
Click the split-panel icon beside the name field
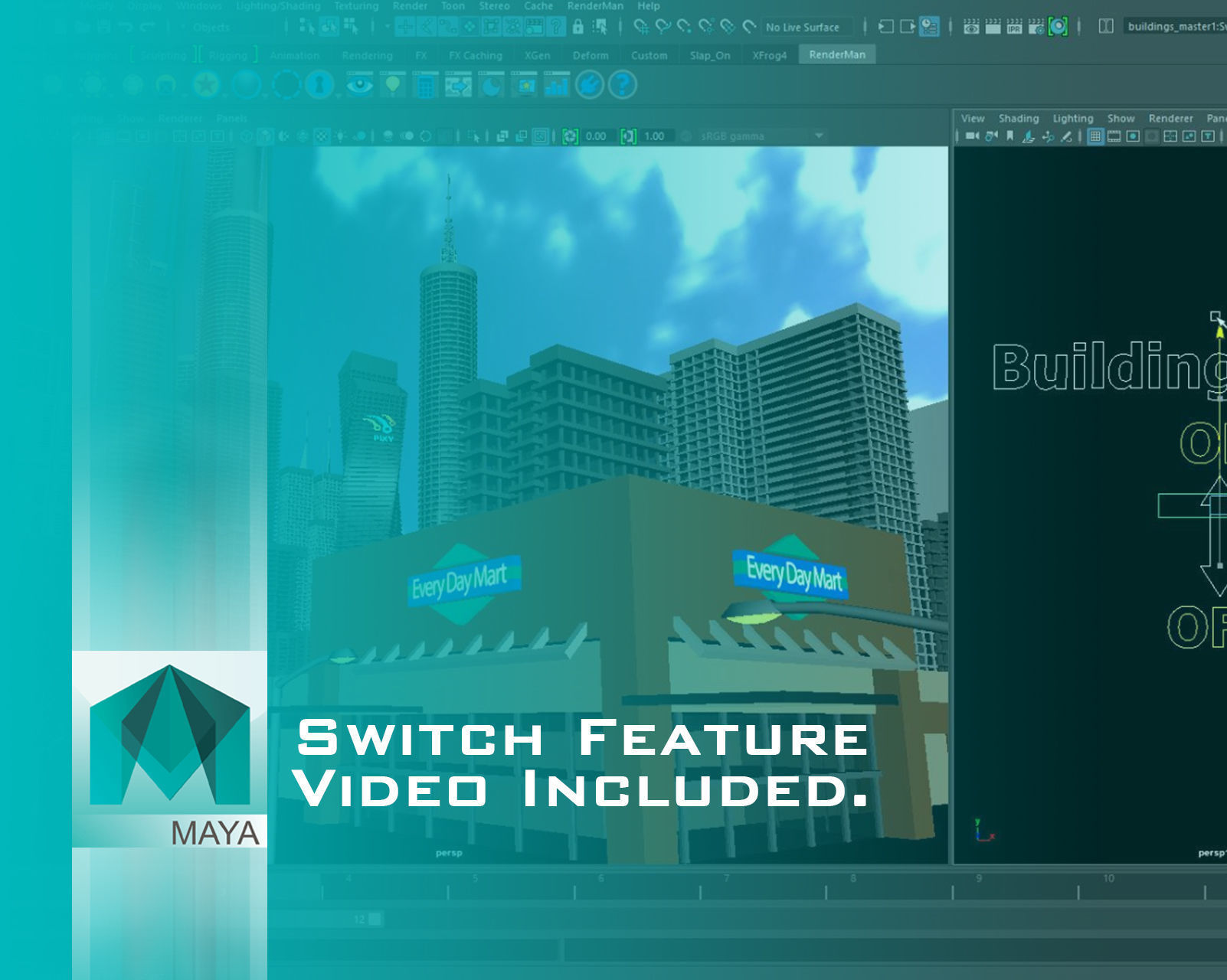click(x=1105, y=27)
